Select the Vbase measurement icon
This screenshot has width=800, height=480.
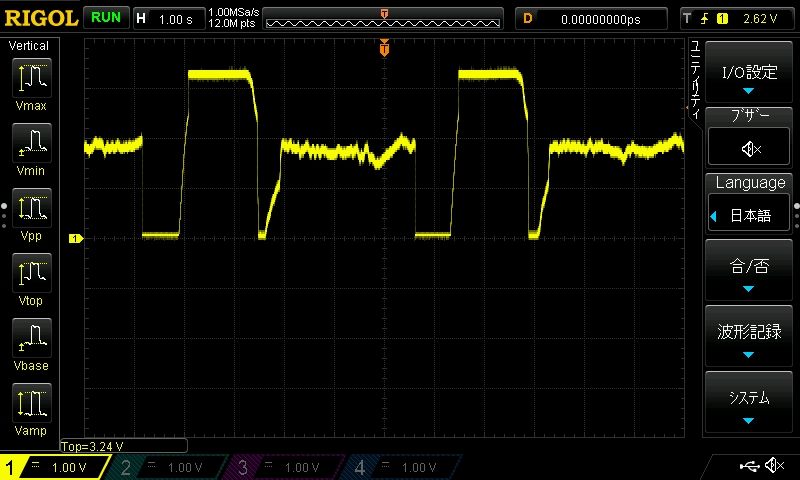click(32, 338)
